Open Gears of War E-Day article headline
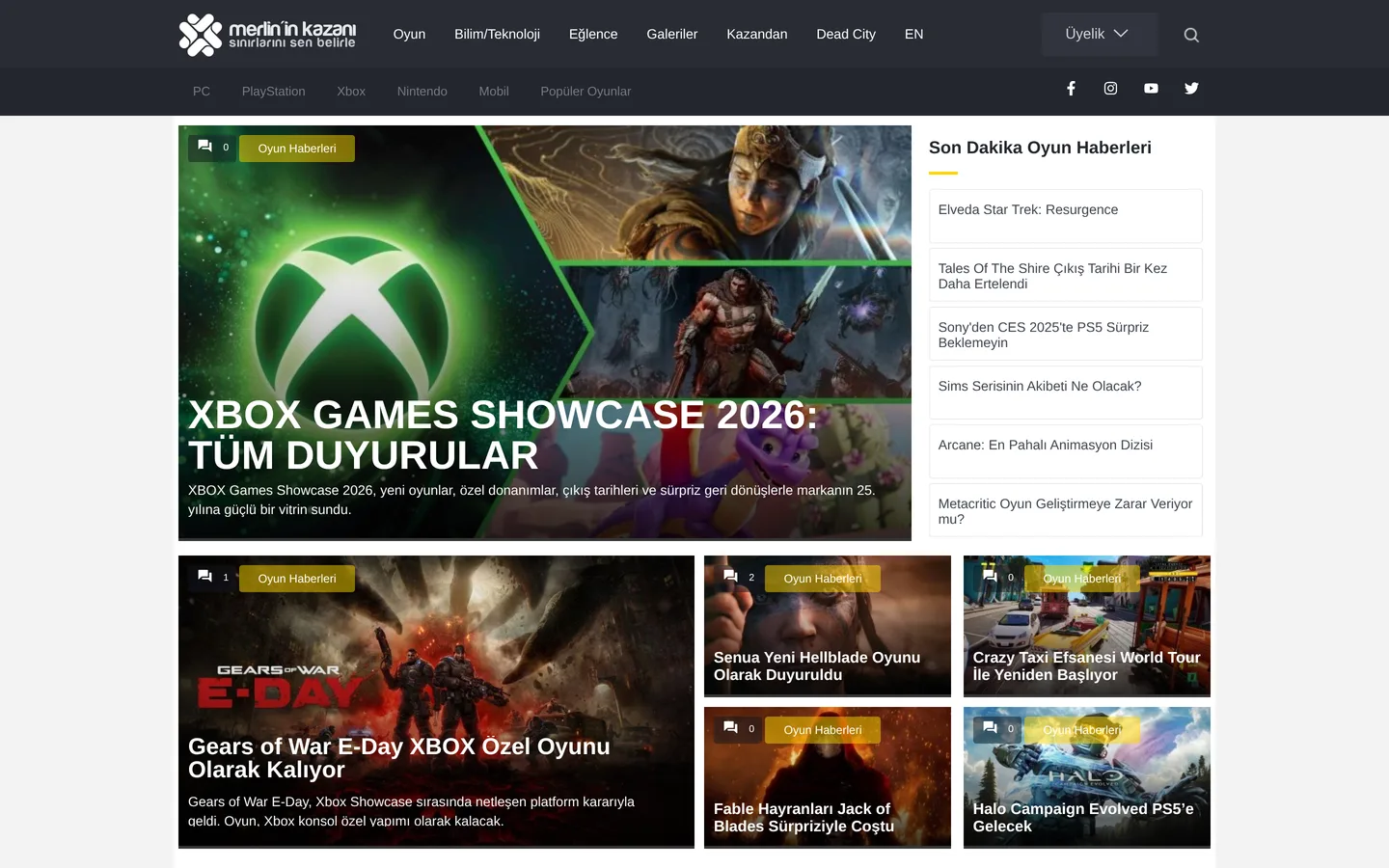 click(399, 758)
